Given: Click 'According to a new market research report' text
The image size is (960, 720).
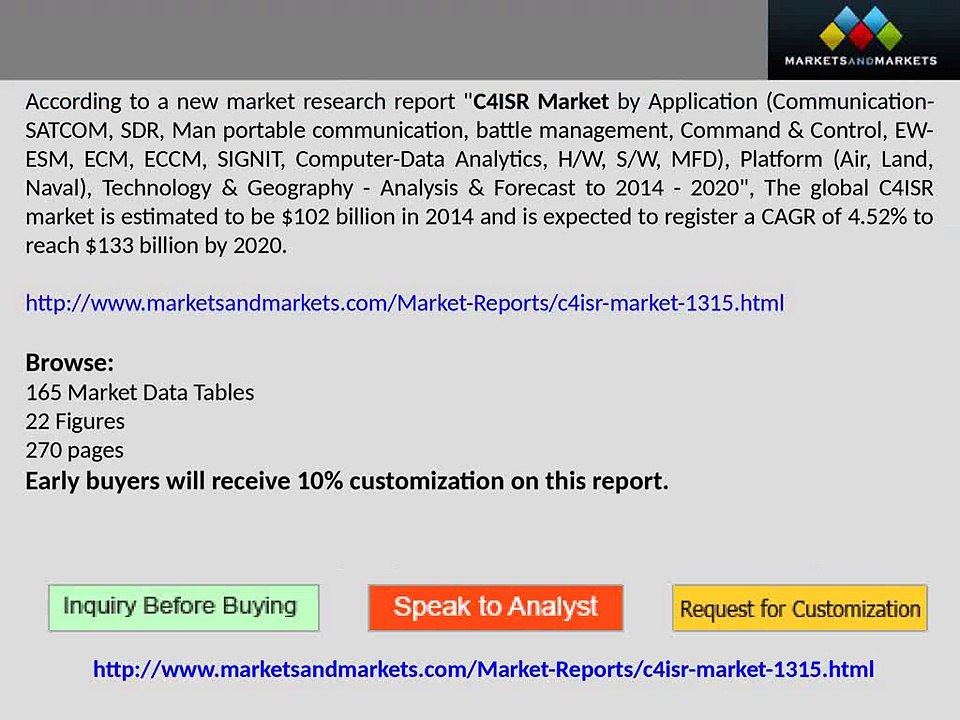Looking at the screenshot, I should pos(241,102).
